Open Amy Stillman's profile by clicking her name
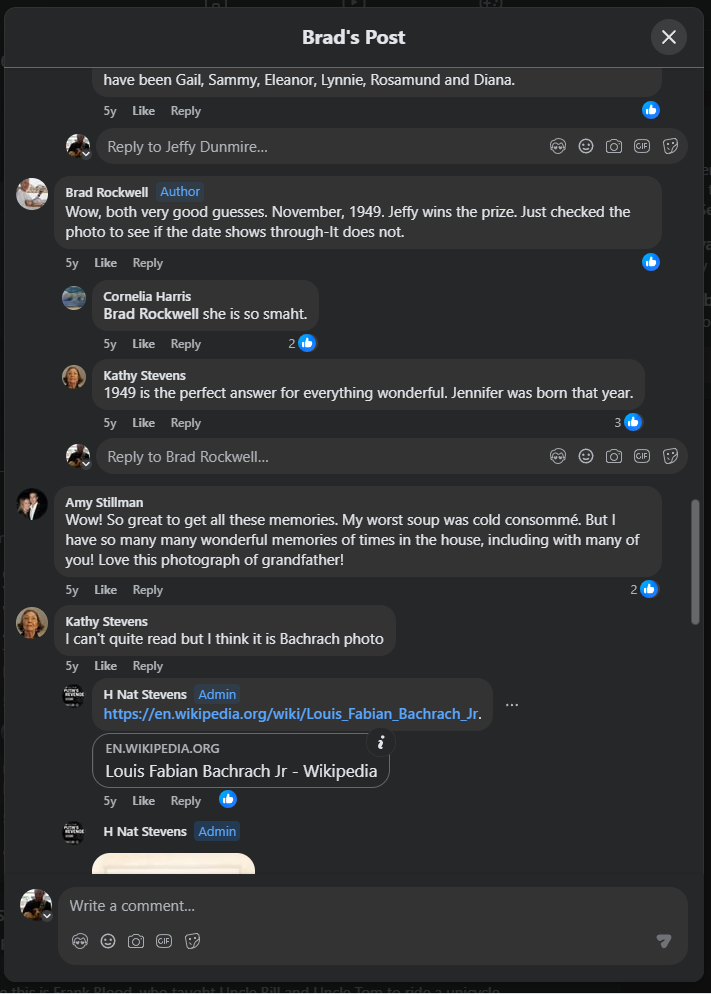Viewport: 711px width, 994px height. point(102,502)
